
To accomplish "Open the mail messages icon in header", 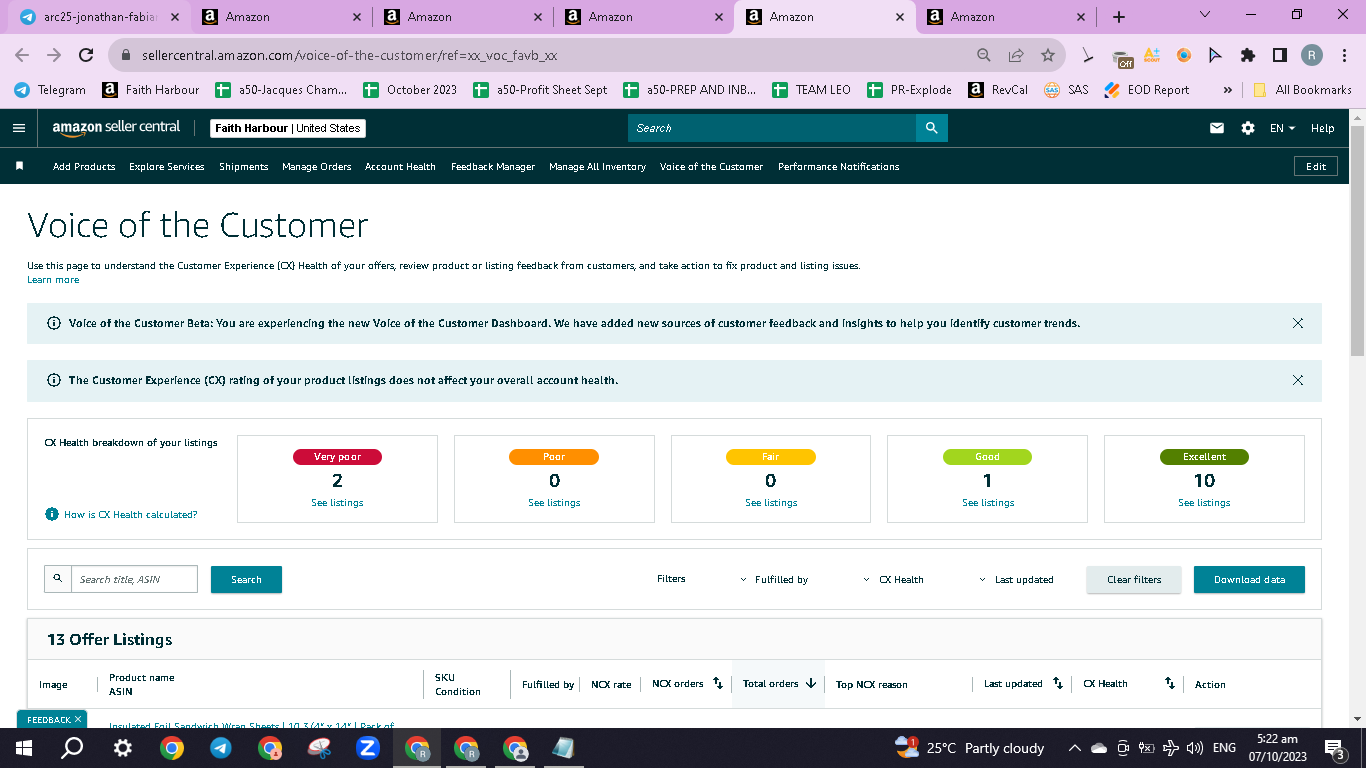I will click(1217, 128).
